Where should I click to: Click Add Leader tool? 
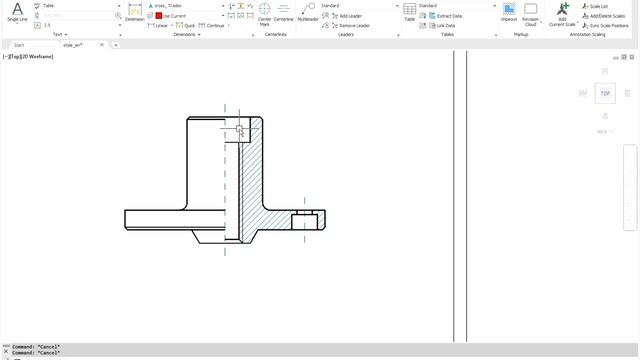(x=347, y=16)
